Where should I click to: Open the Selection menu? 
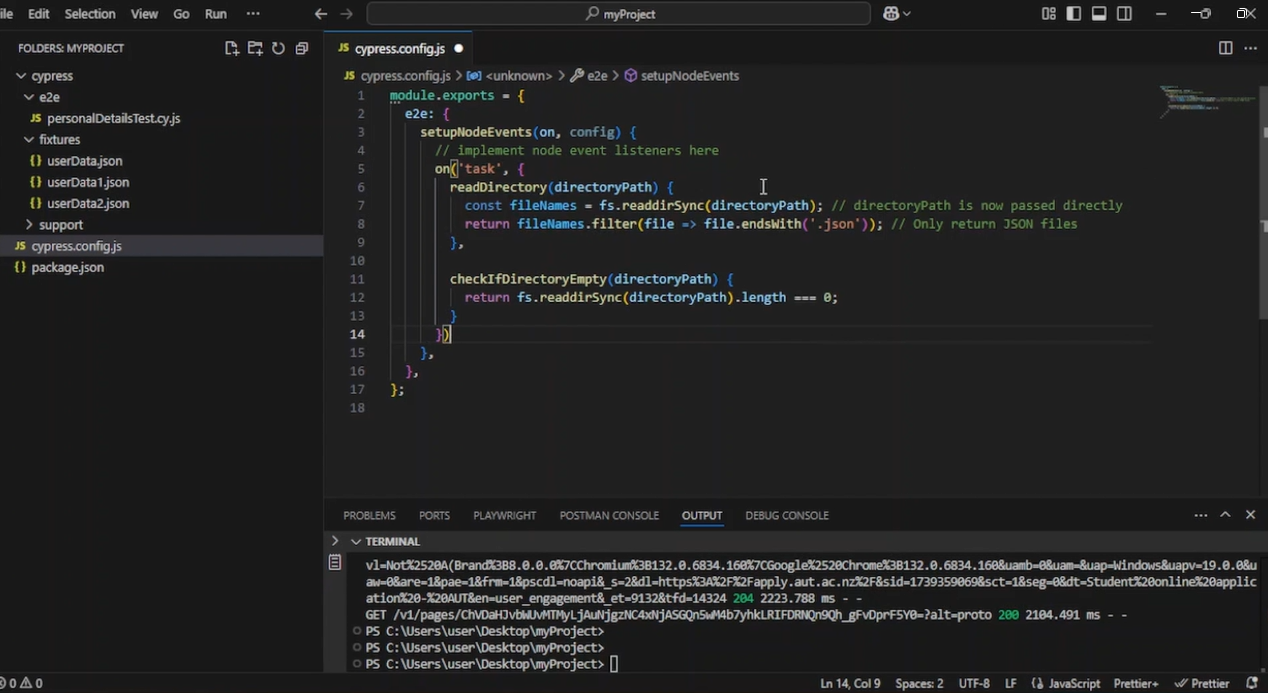pyautogui.click(x=89, y=14)
